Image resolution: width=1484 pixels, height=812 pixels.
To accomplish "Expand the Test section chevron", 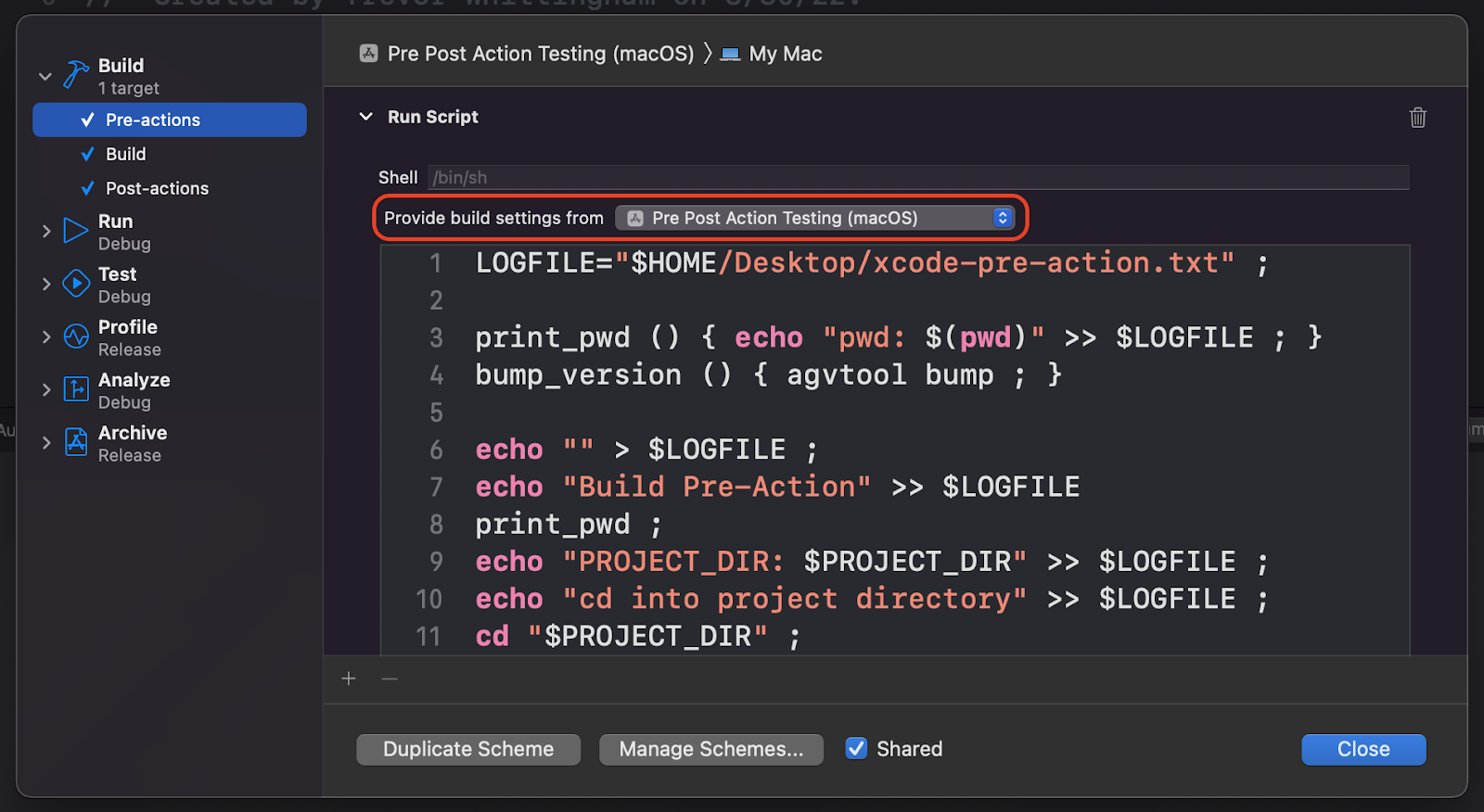I will tap(45, 284).
